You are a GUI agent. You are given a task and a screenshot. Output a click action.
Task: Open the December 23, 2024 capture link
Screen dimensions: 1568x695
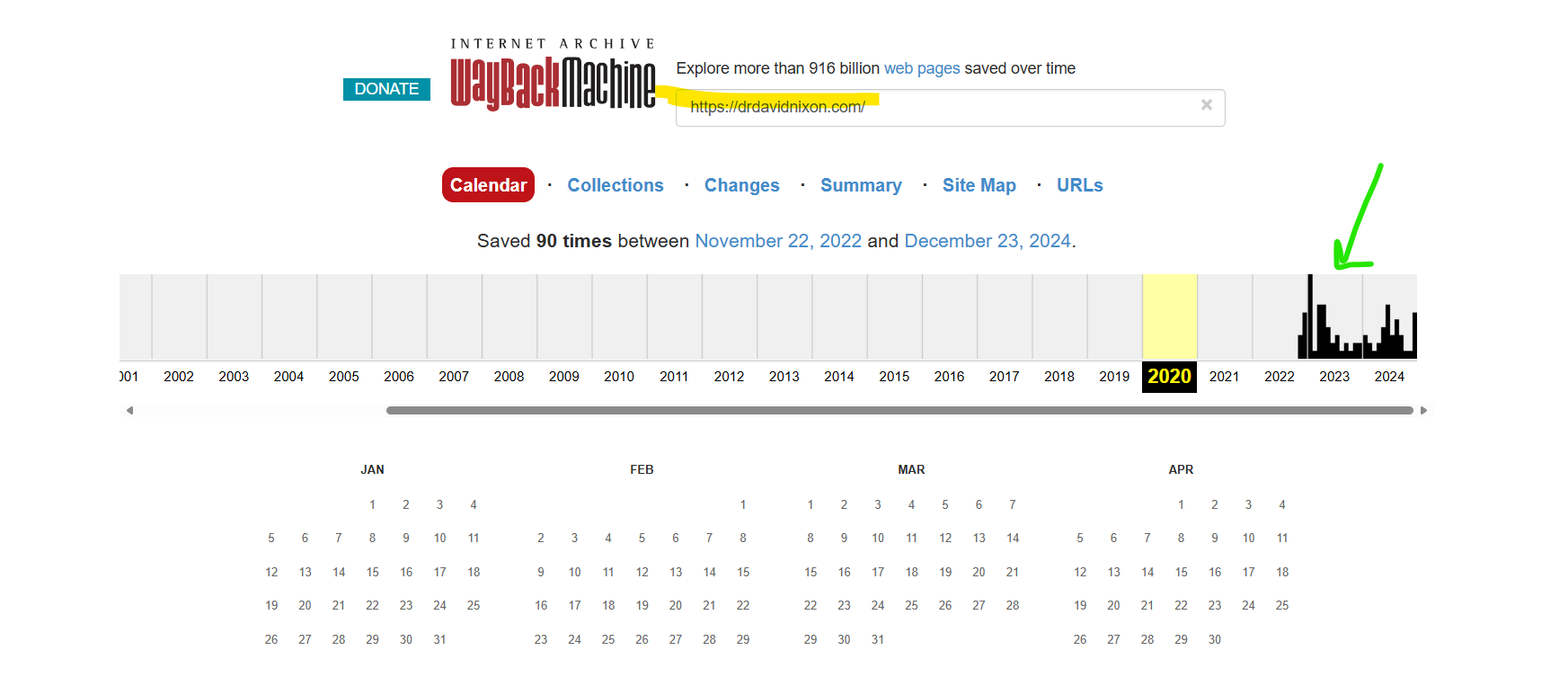988,241
